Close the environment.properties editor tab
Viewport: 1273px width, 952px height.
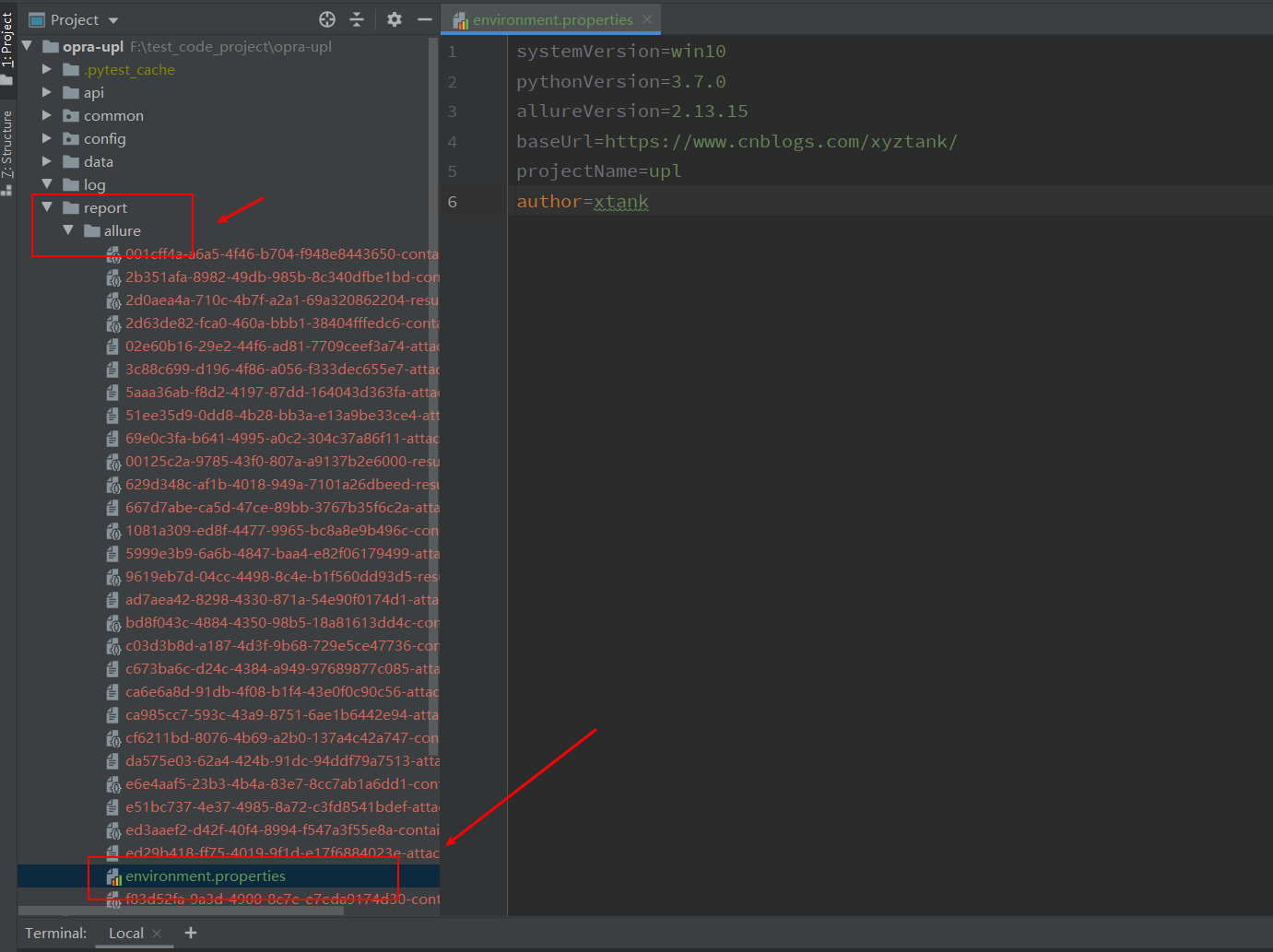[x=647, y=19]
